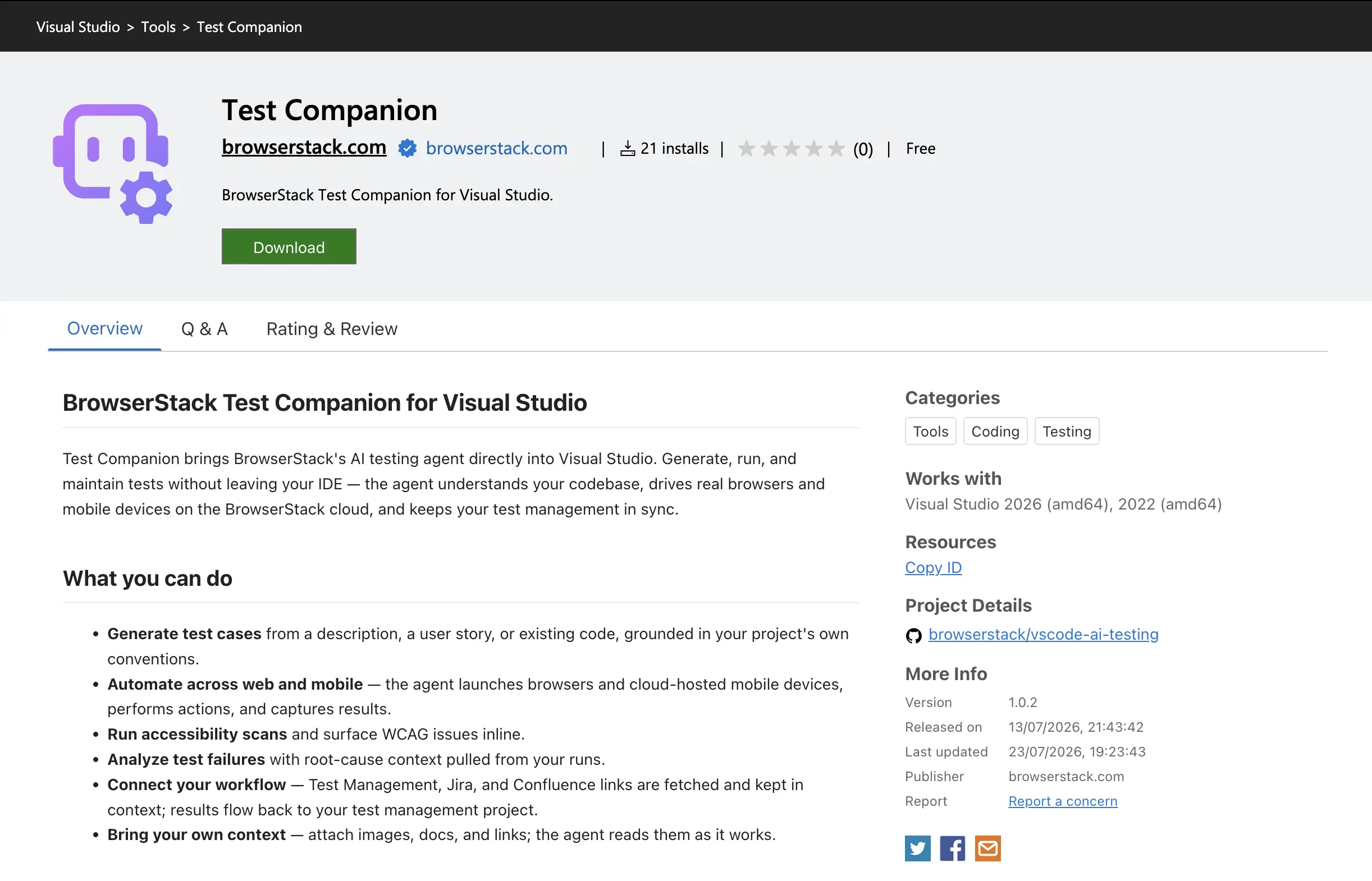This screenshot has width=1372, height=881.
Task: Open browserstack/vscode-ai-testing repository link
Action: (x=1043, y=634)
